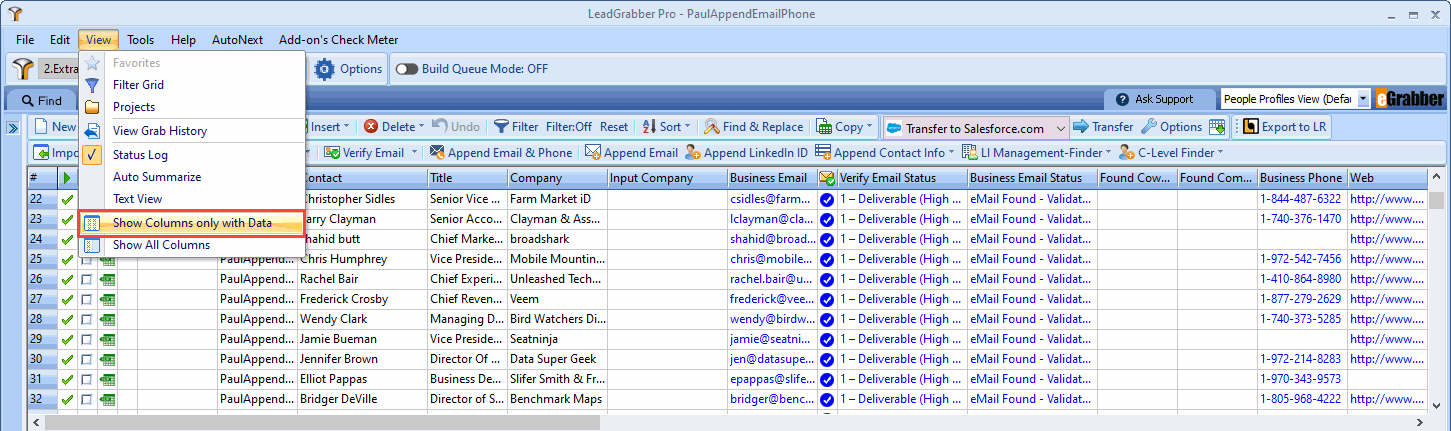Tick the checkbox in row 30
Image resolution: width=1451 pixels, height=431 pixels.
(87, 359)
